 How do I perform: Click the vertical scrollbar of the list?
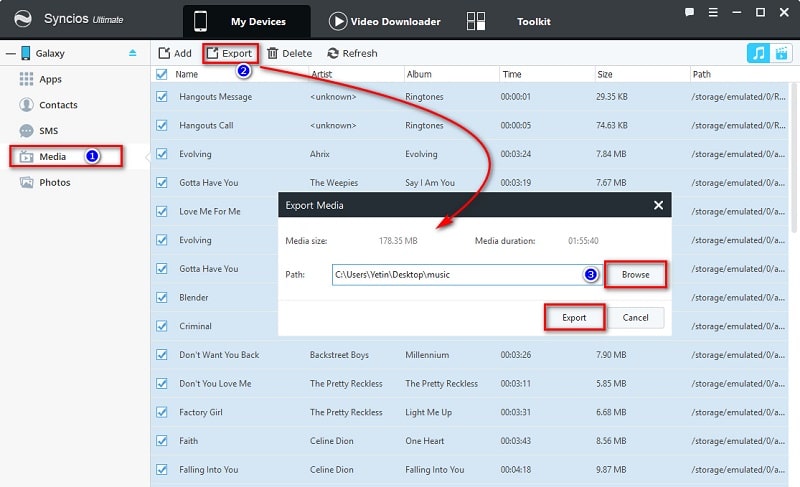point(794,158)
